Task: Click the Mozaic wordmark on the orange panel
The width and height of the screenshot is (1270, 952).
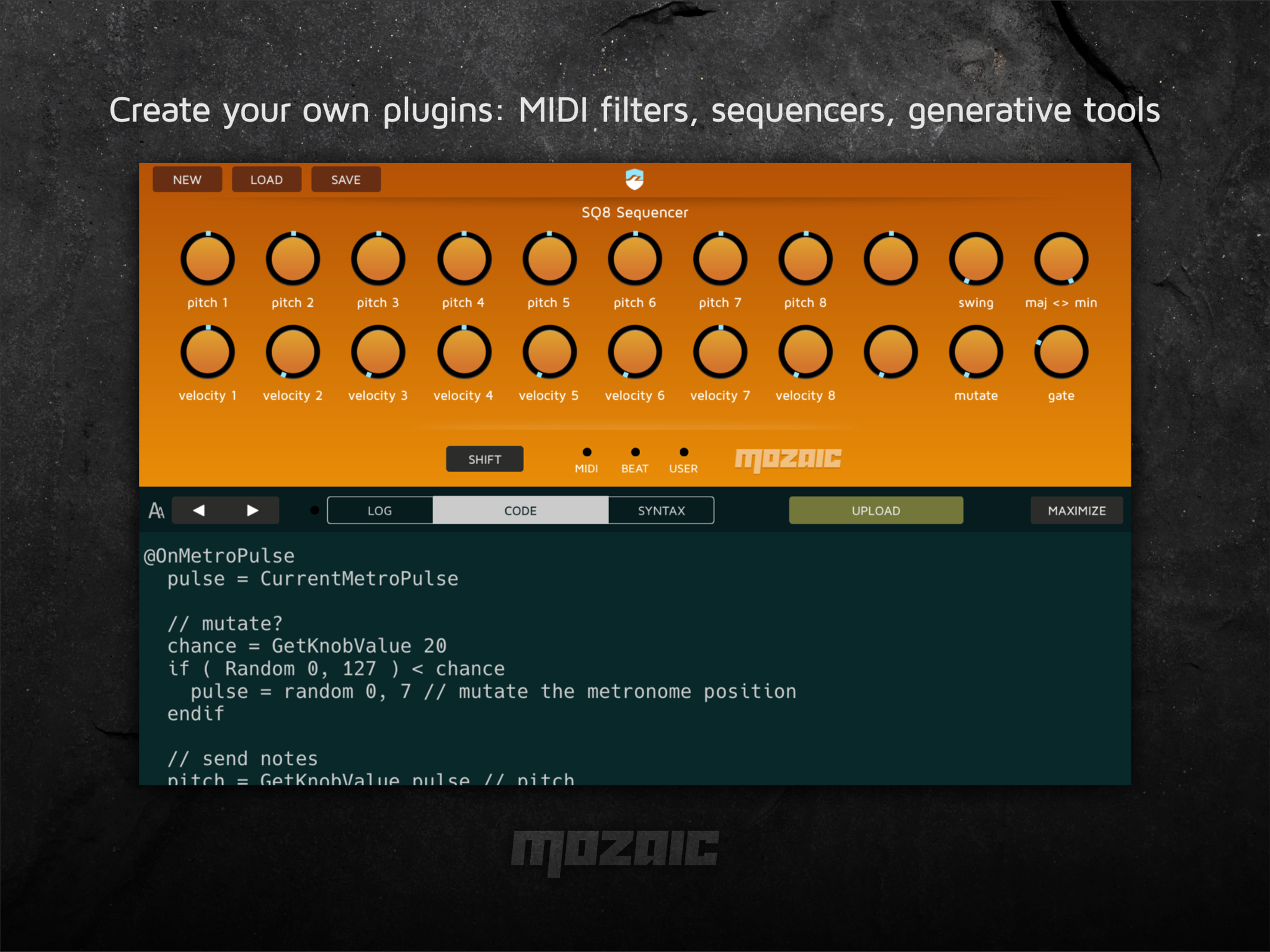Action: click(x=789, y=459)
